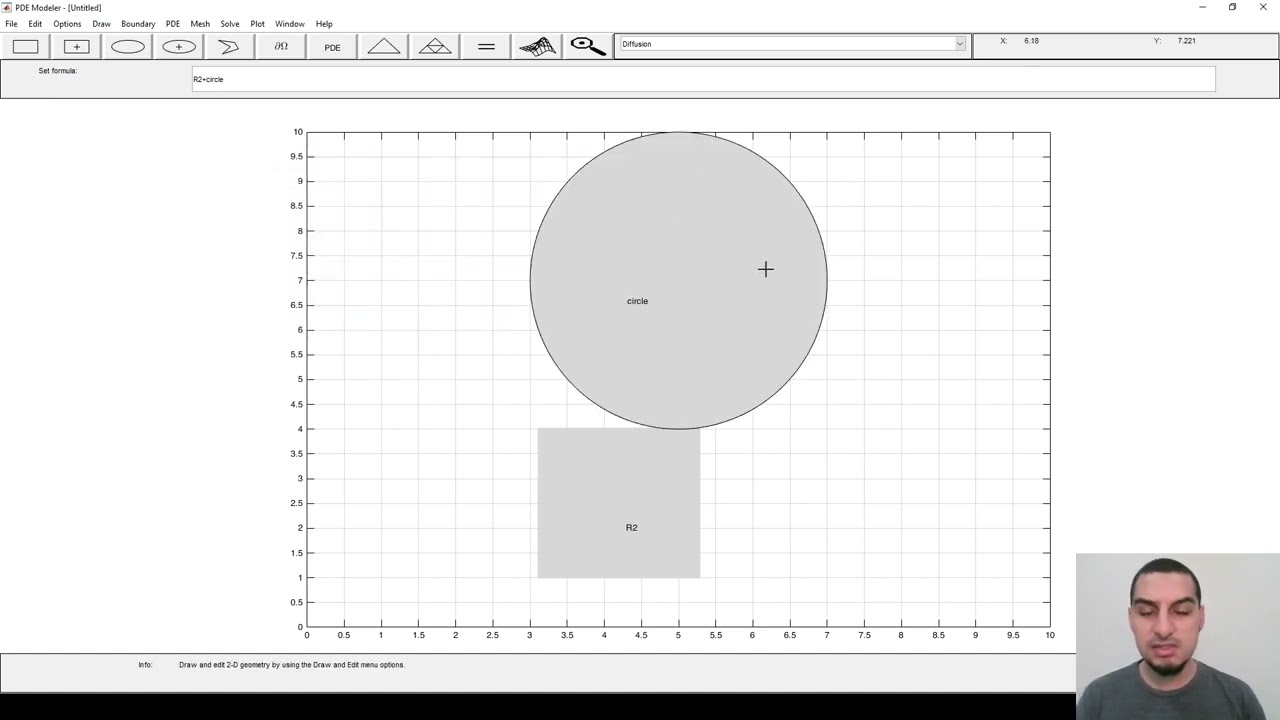Select the draw polygon tool
Image resolution: width=1280 pixels, height=720 pixels.
click(x=229, y=46)
